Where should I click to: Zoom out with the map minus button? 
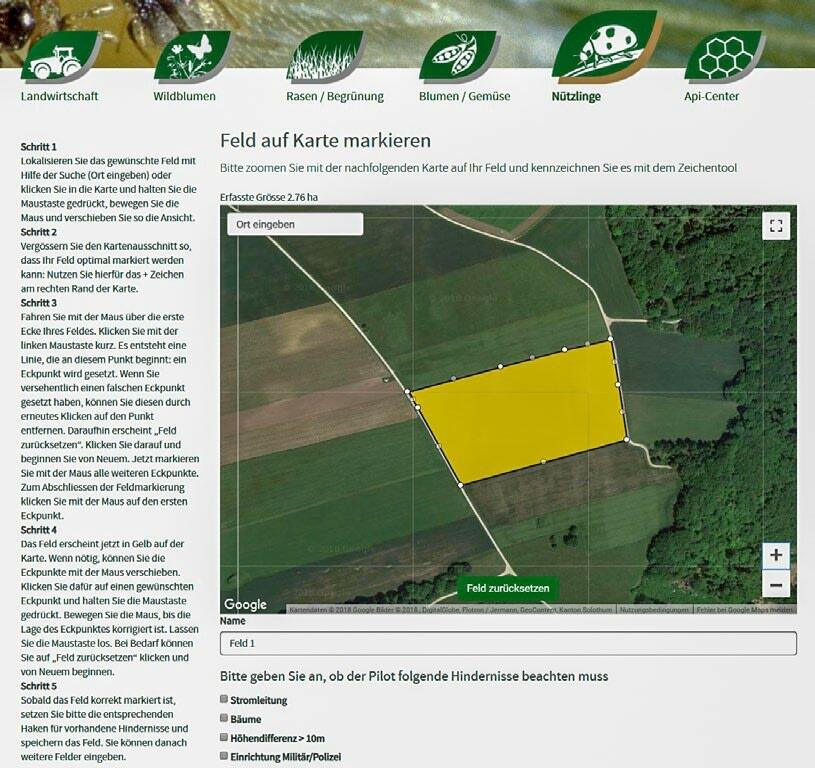coord(776,585)
